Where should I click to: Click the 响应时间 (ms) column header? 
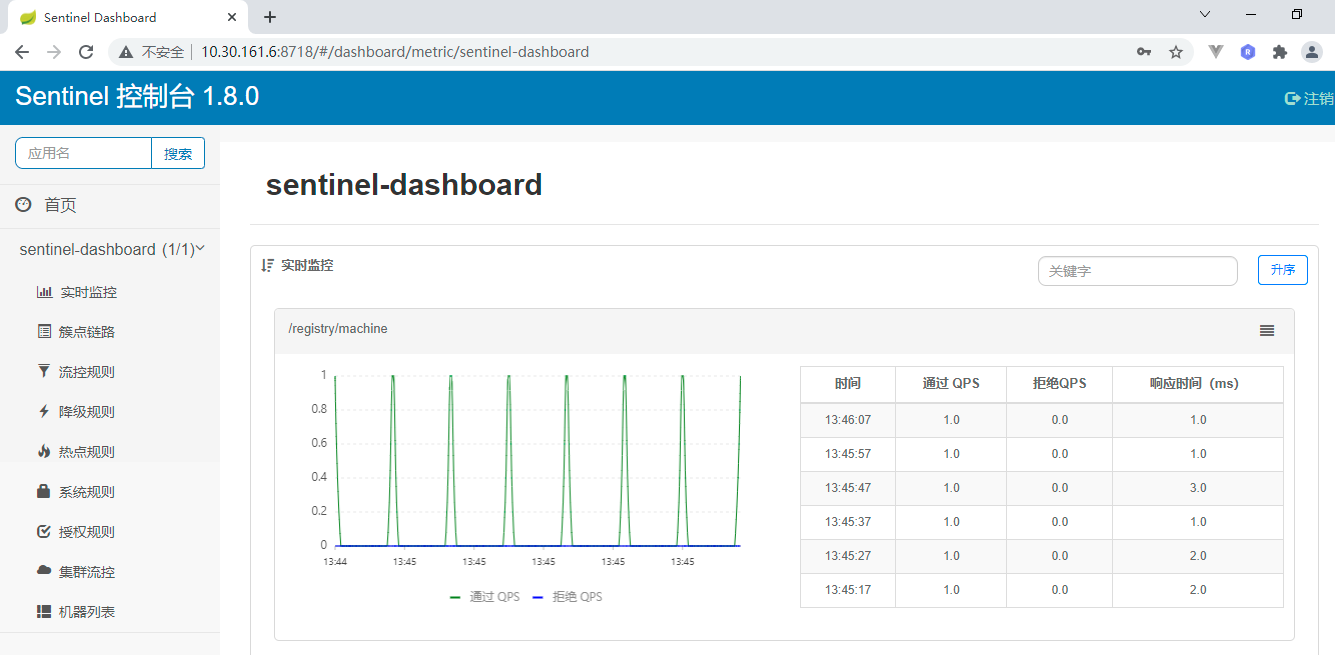(x=1198, y=384)
